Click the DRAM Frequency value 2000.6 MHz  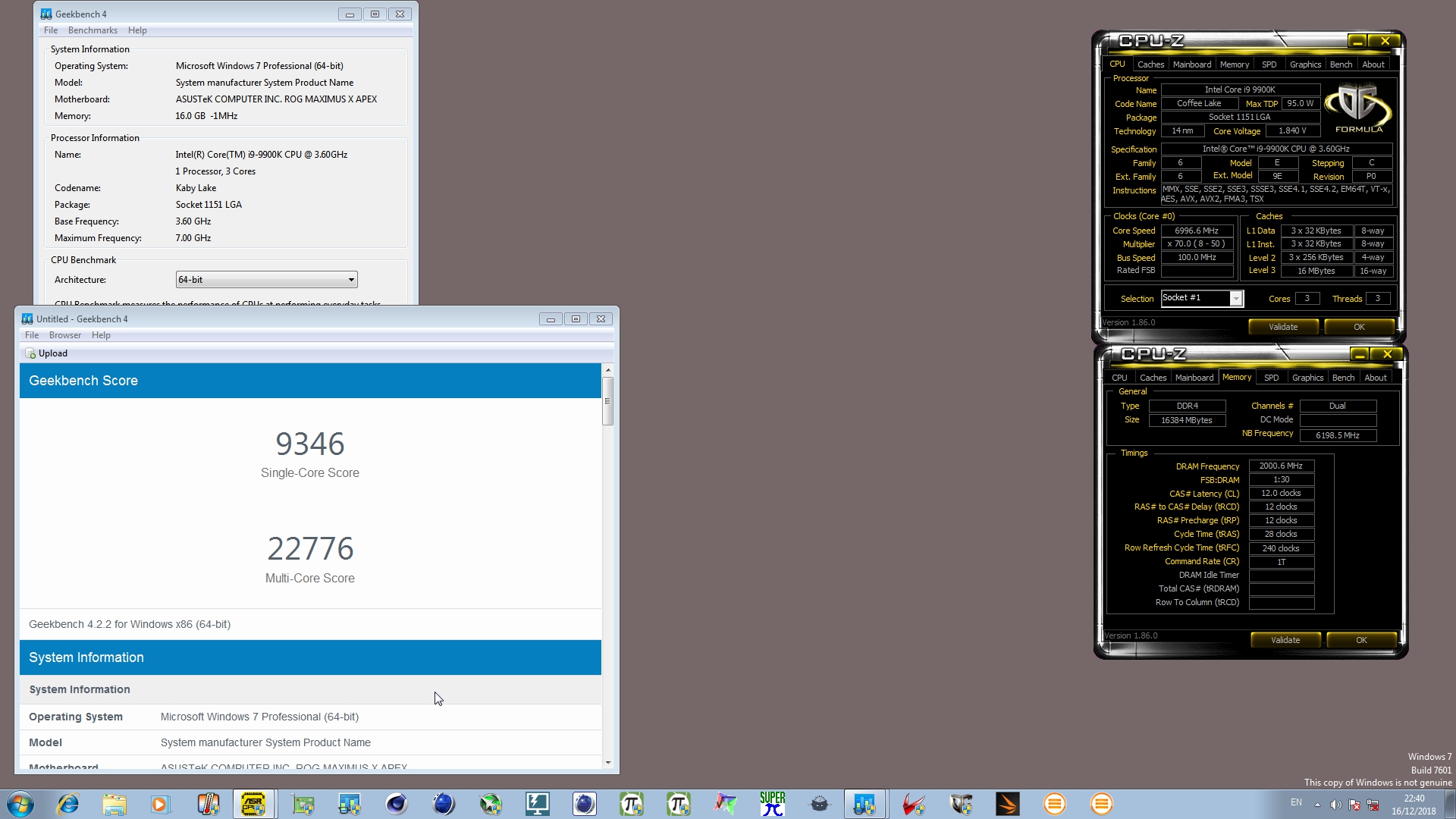[x=1281, y=466]
